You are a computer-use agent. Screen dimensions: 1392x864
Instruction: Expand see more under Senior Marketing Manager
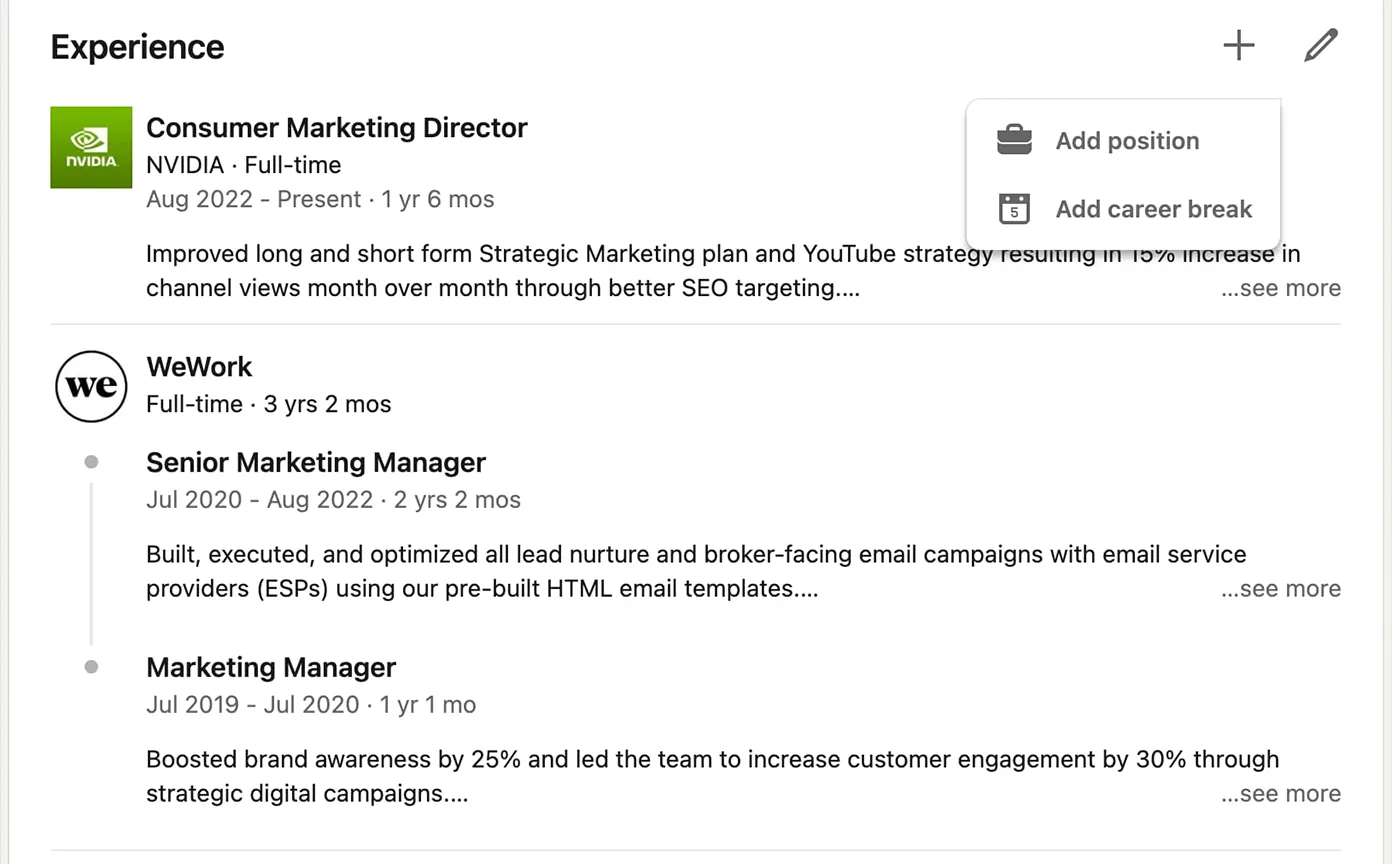coord(1281,589)
